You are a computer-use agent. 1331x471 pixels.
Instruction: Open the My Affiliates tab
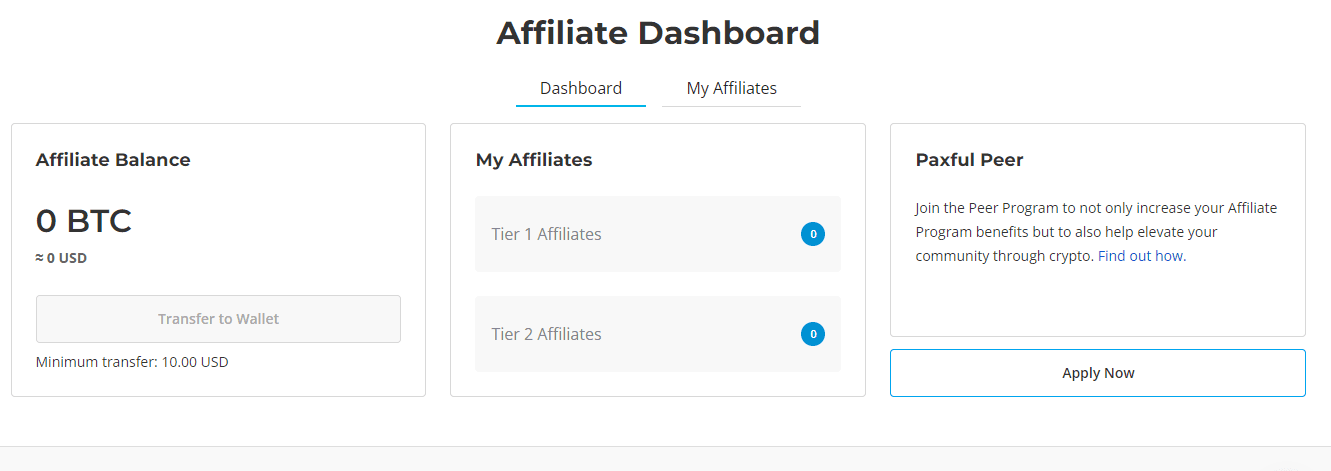coord(731,88)
